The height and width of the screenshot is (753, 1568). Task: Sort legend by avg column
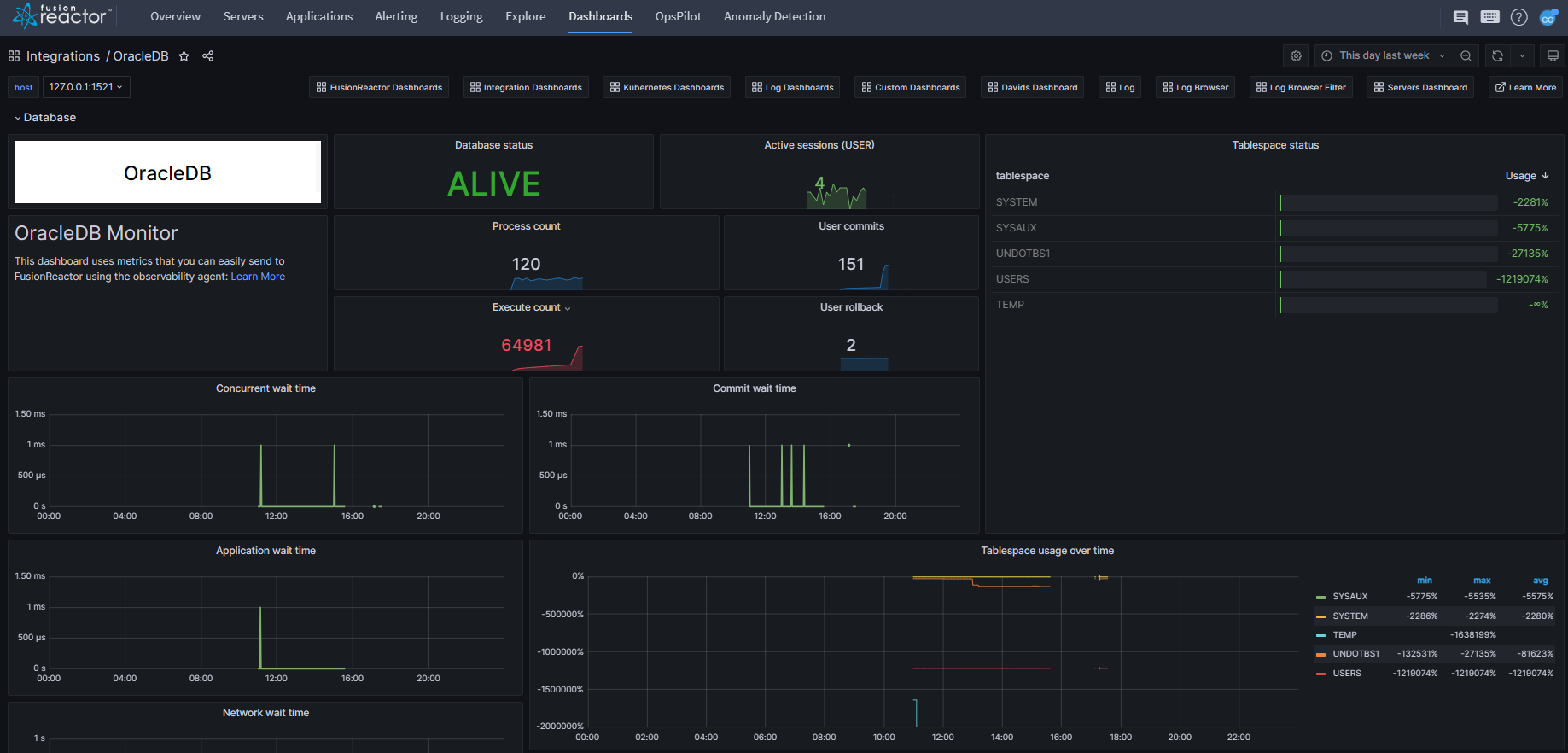pyautogui.click(x=1540, y=581)
